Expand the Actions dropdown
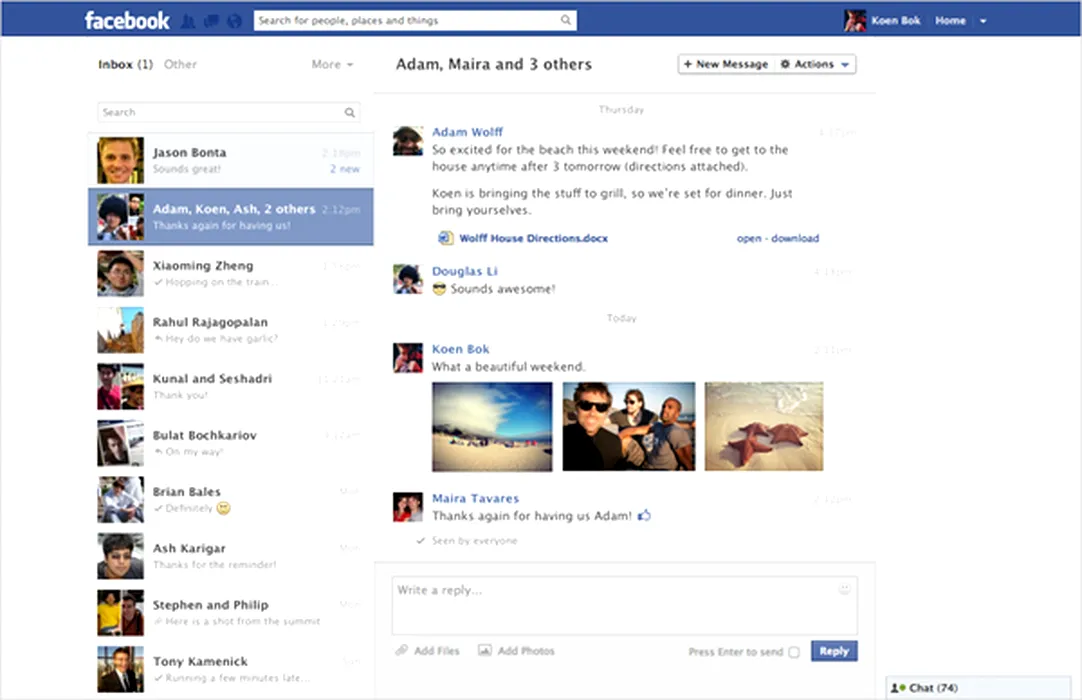Image resolution: width=1082 pixels, height=700 pixels. tap(815, 64)
